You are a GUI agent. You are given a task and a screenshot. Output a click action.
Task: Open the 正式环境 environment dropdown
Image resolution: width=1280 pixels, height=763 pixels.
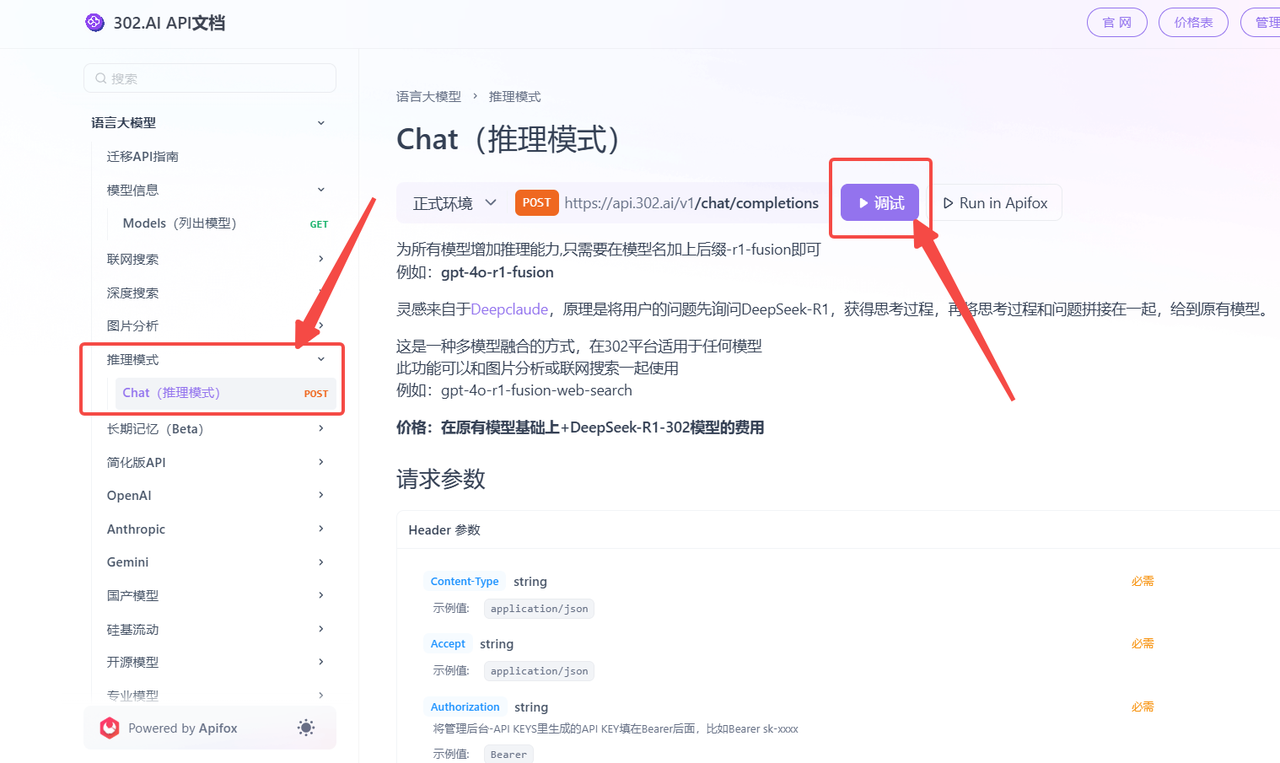point(455,203)
